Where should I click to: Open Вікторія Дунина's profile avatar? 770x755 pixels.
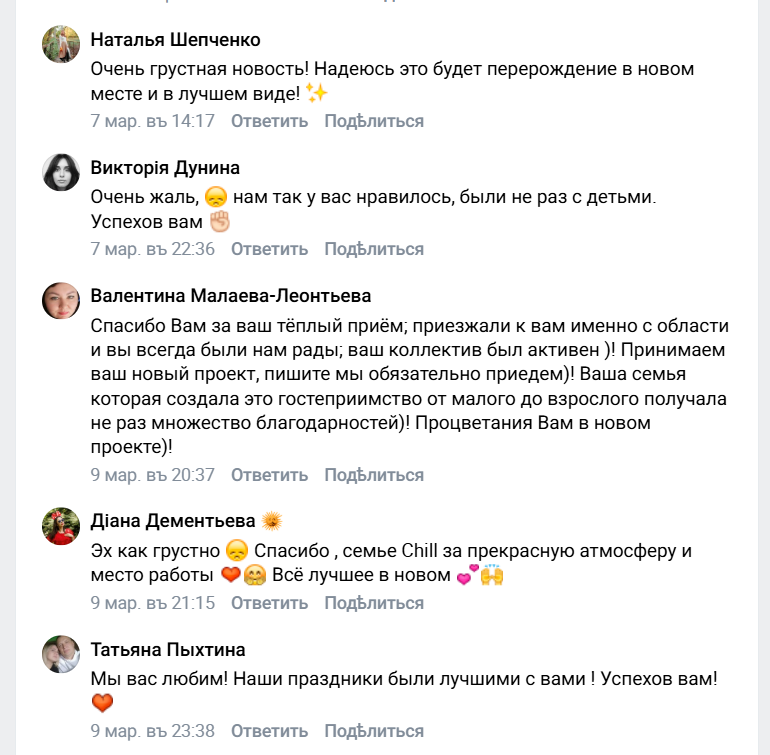(61, 172)
